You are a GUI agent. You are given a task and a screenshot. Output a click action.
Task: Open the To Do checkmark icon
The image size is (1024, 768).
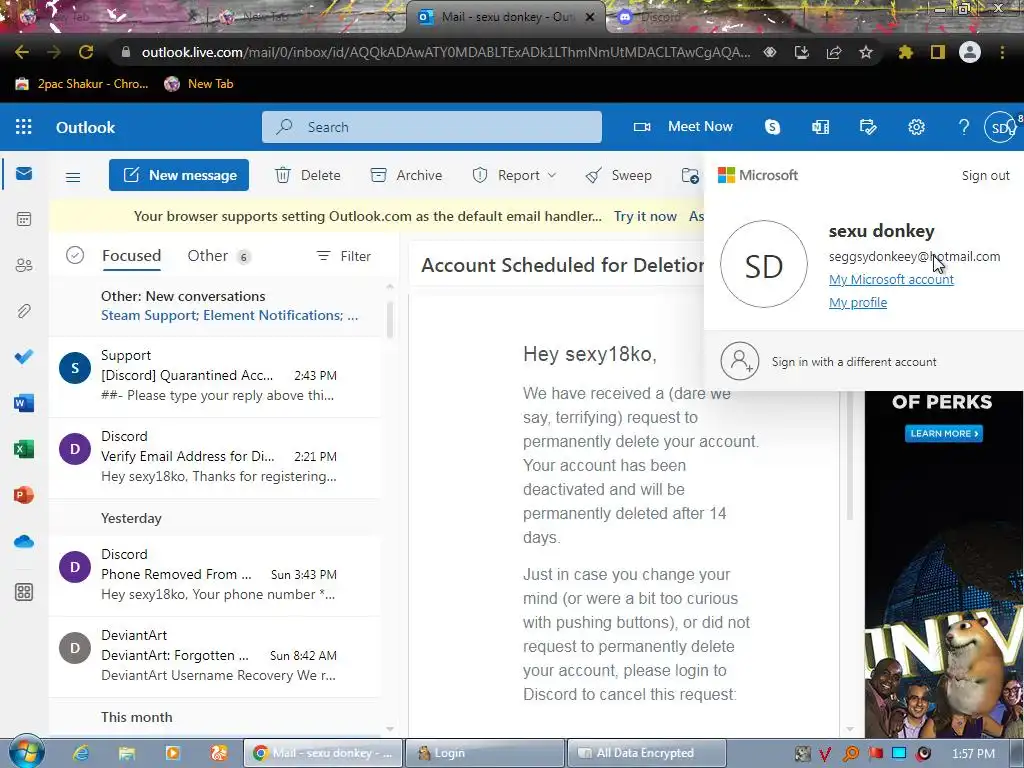24,357
